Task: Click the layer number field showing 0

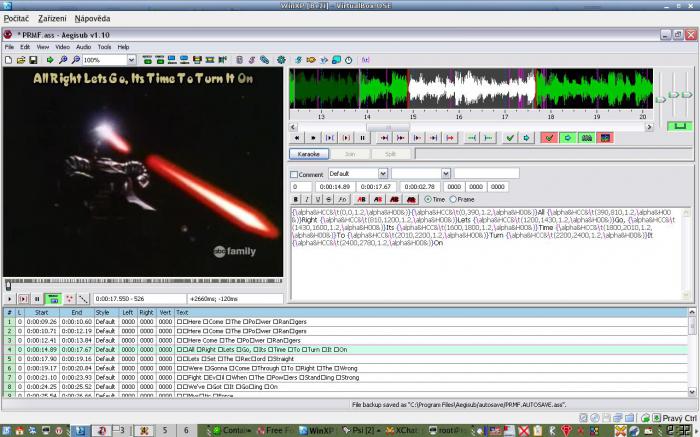Action: (x=301, y=187)
